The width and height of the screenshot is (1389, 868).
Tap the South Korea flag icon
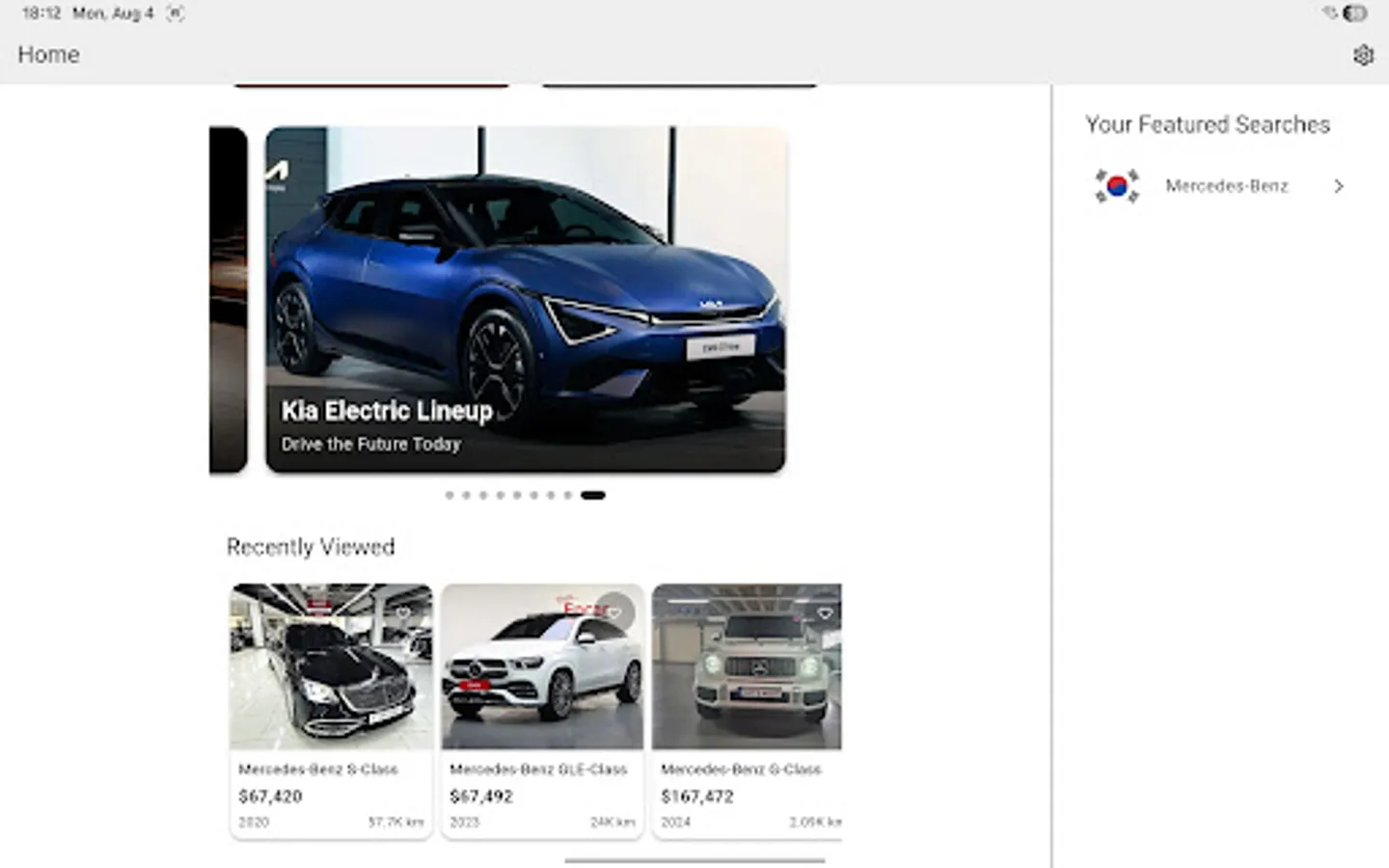coord(1117,185)
